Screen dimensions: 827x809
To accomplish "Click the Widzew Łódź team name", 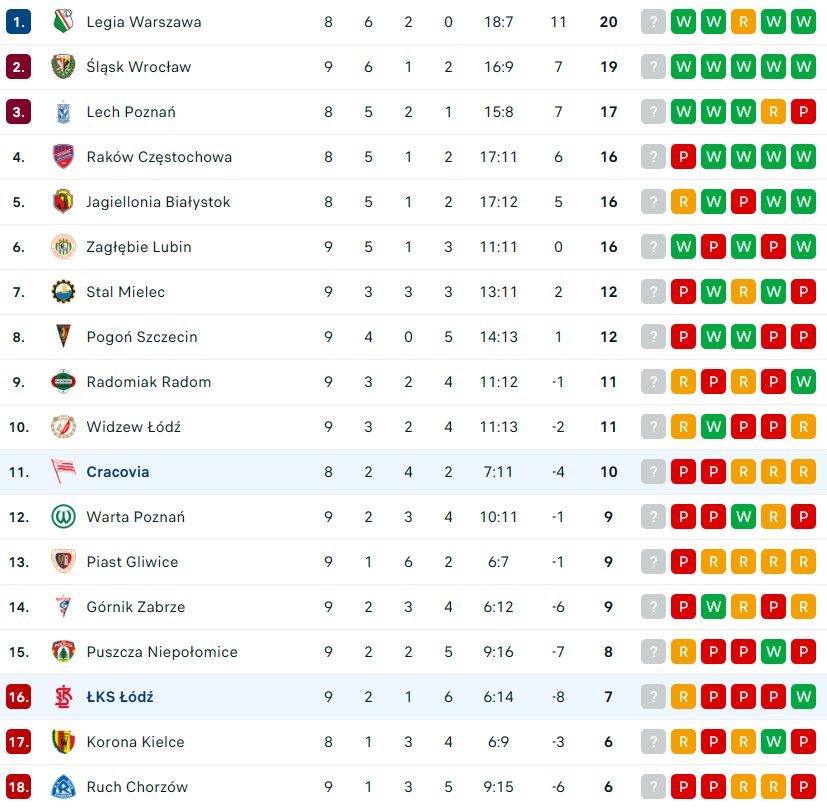I will coord(133,427).
